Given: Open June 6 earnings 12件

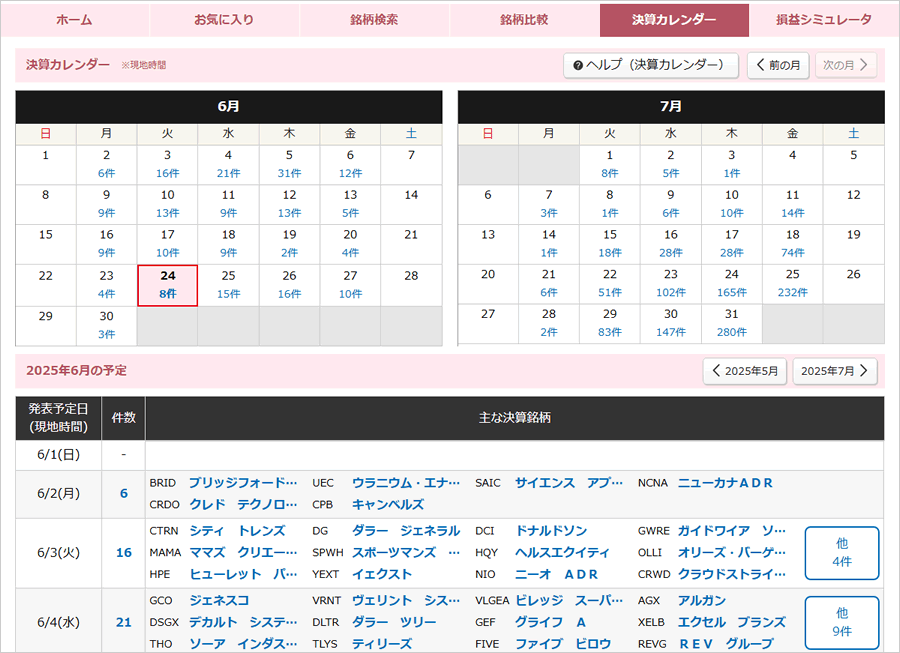Looking at the screenshot, I should click(x=350, y=173).
